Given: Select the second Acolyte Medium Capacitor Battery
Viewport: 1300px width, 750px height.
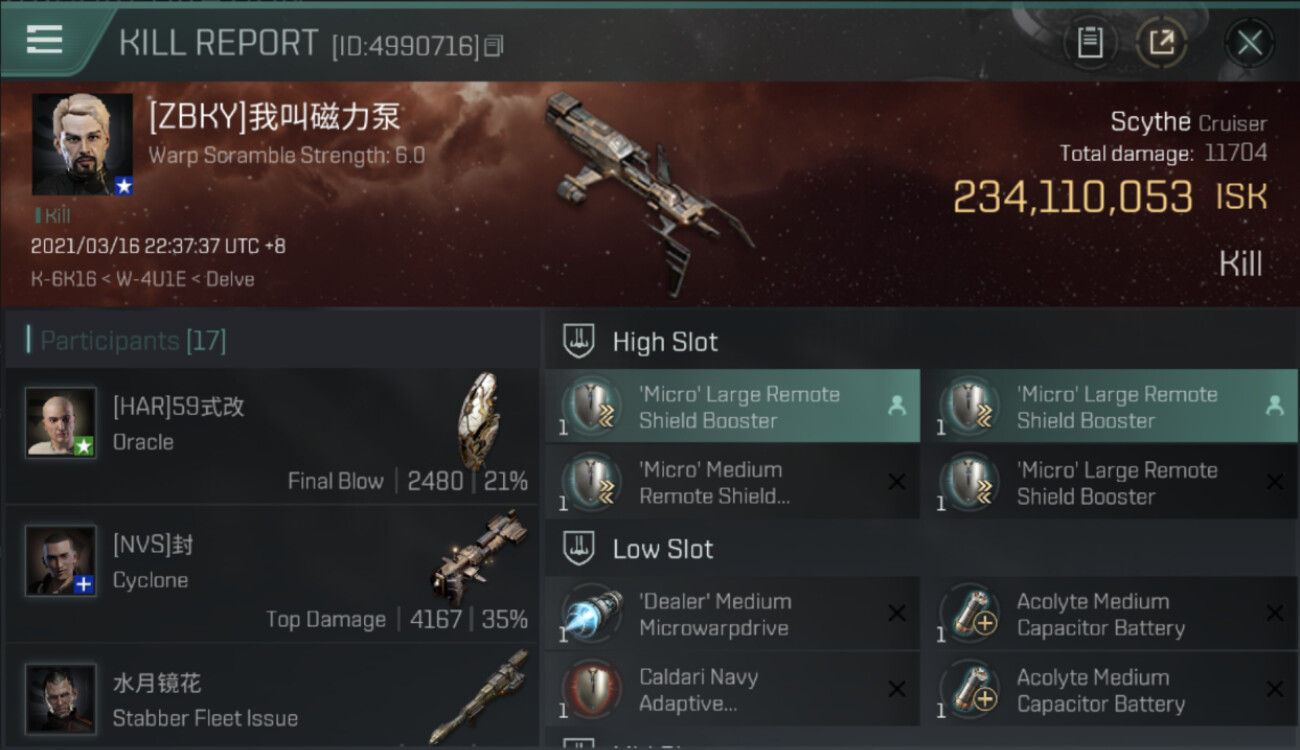Looking at the screenshot, I should [x=1110, y=689].
